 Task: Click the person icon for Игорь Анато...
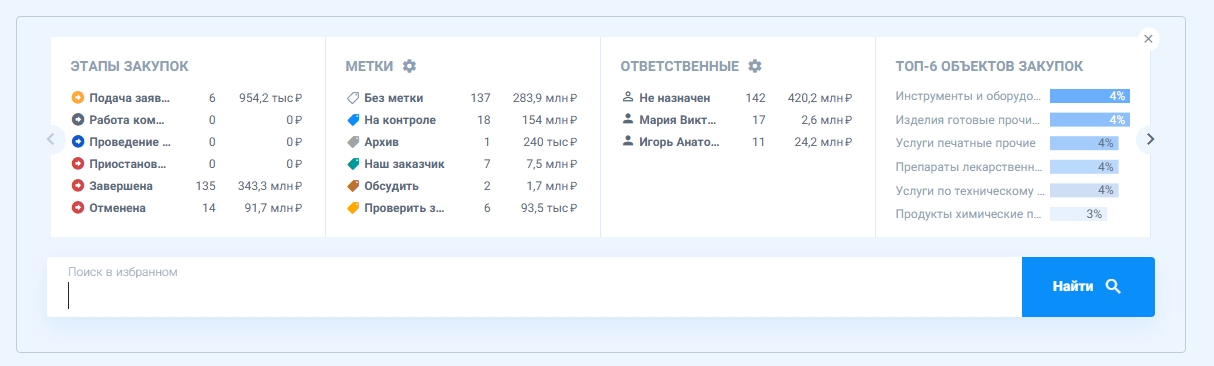click(628, 142)
